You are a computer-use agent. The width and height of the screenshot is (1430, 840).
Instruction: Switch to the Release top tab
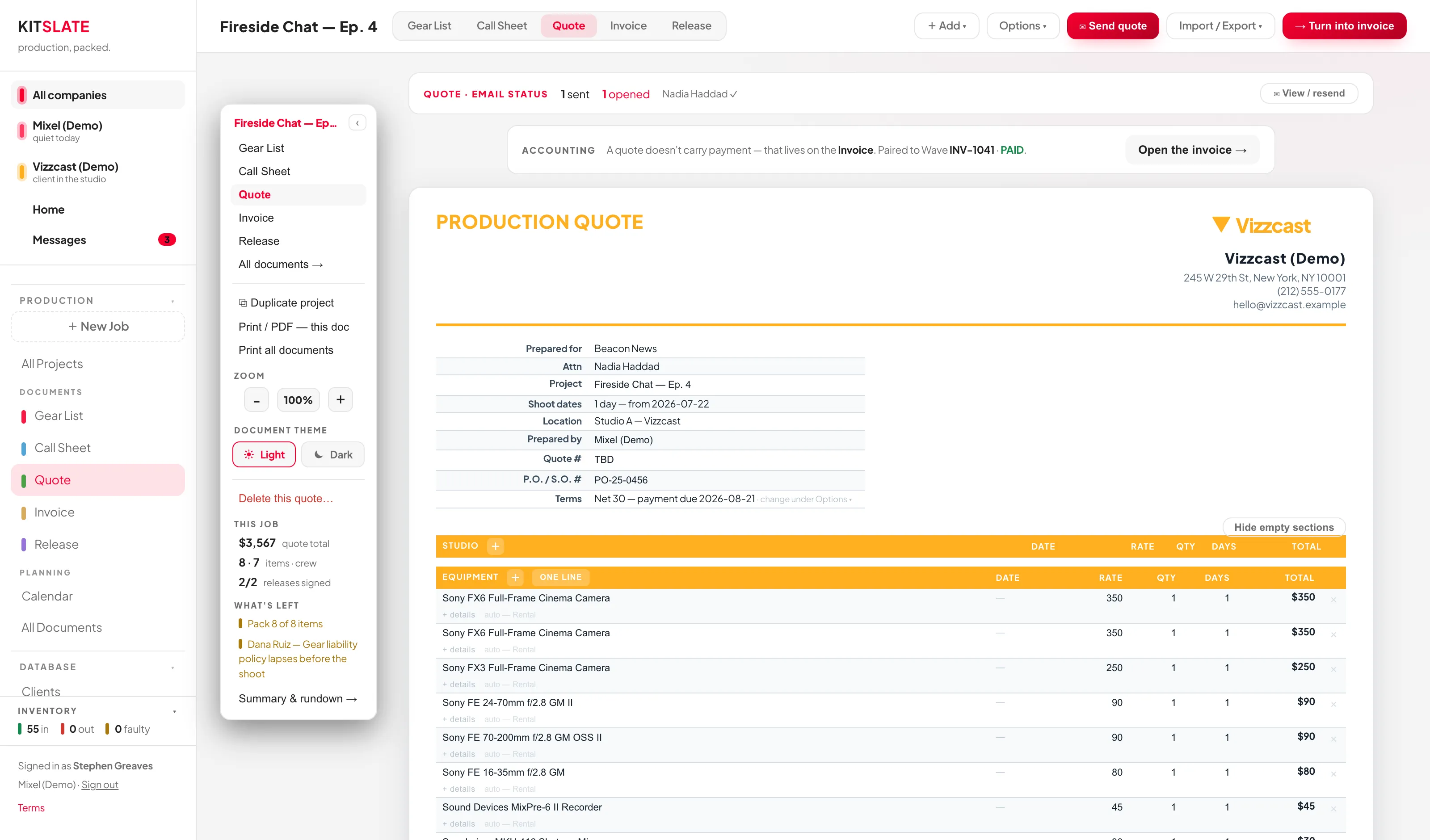coord(691,25)
